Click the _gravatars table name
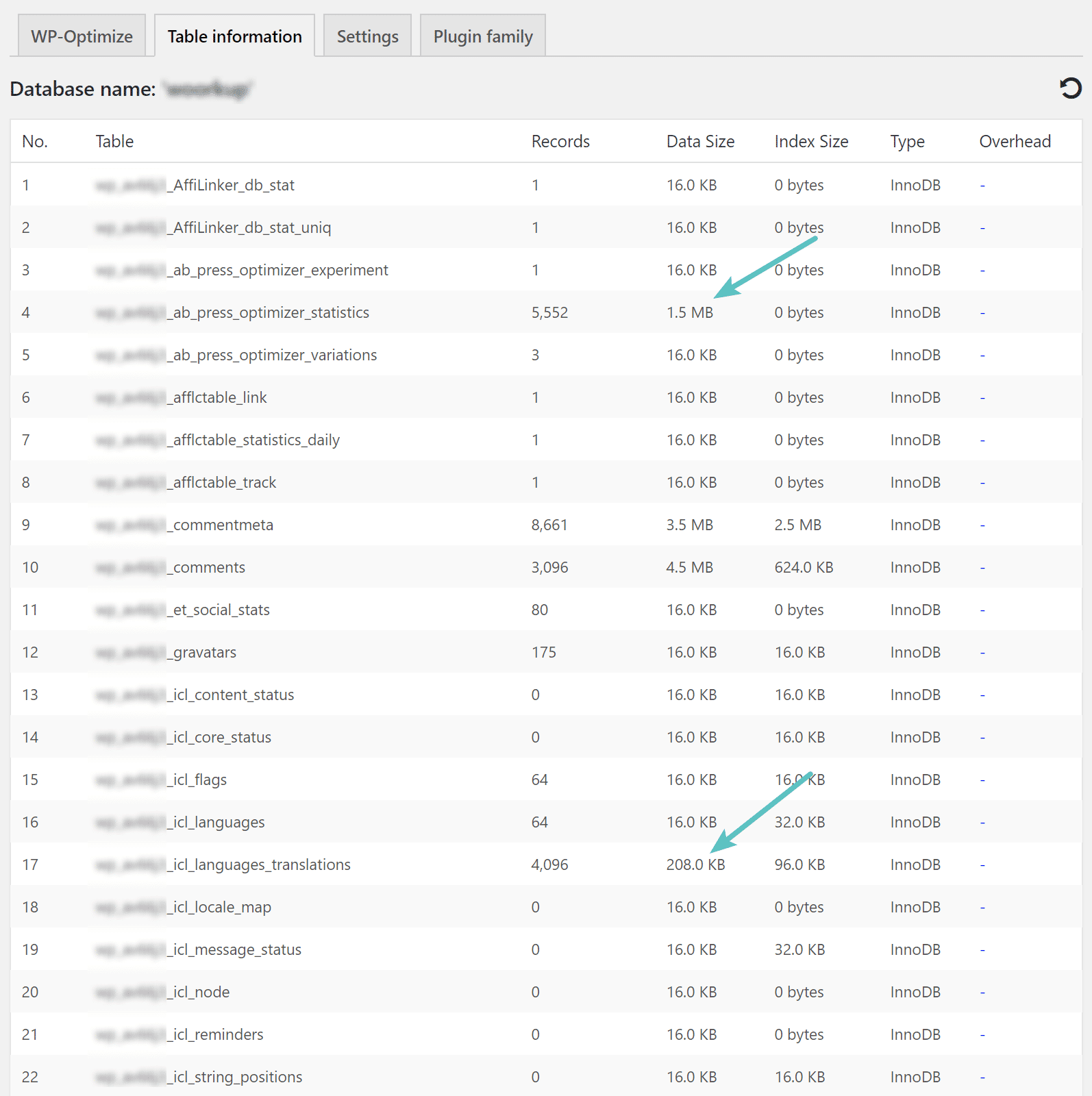 (204, 652)
